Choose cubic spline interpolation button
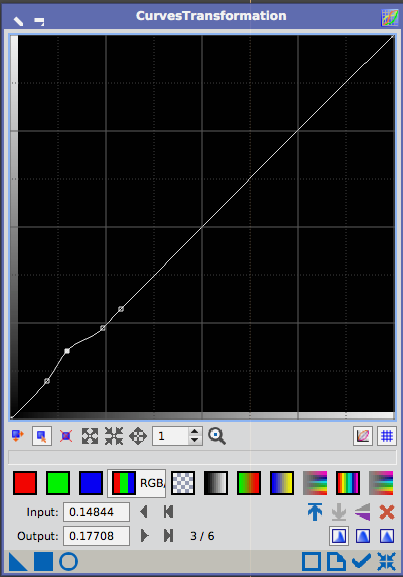This screenshot has width=403, height=577. point(363,536)
